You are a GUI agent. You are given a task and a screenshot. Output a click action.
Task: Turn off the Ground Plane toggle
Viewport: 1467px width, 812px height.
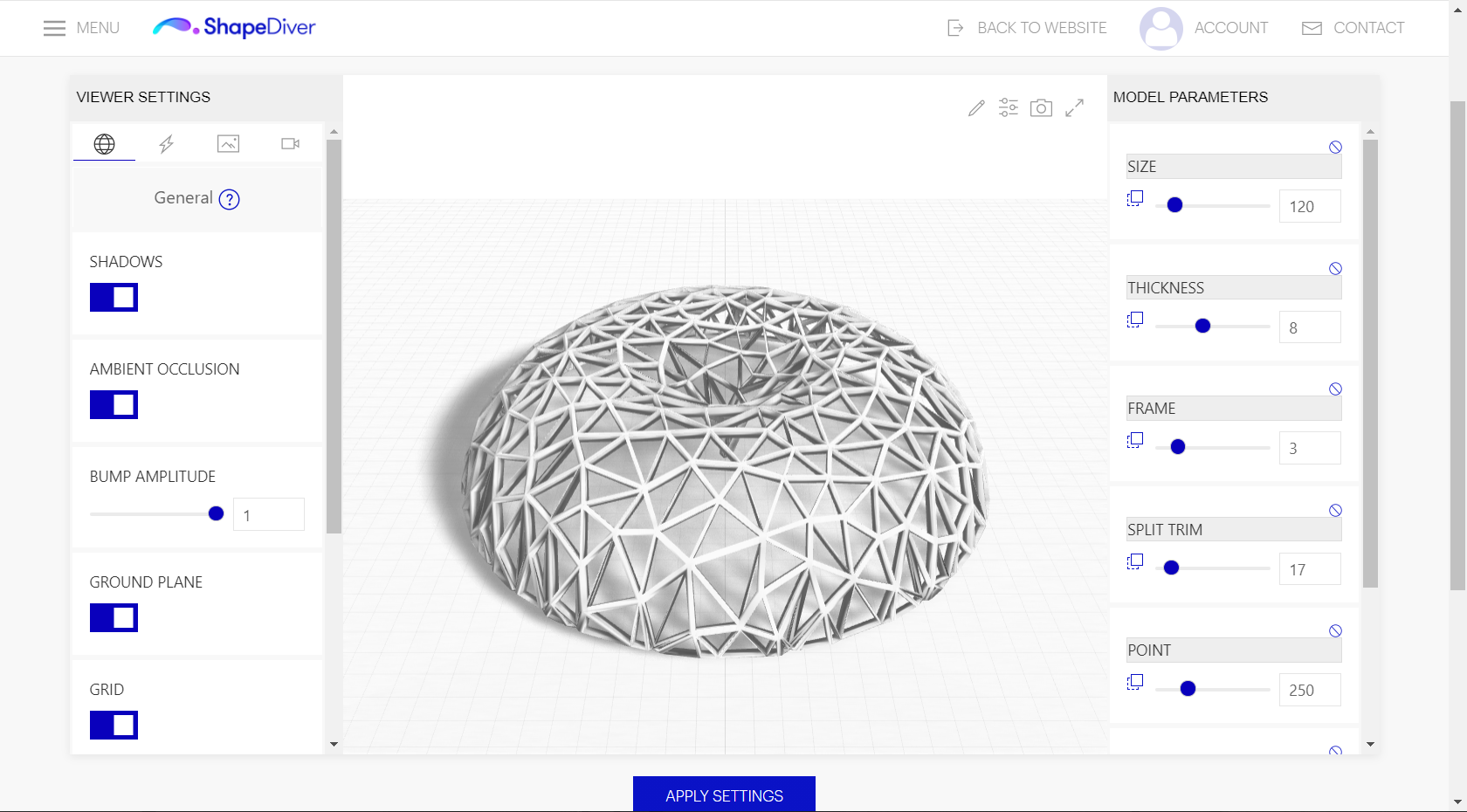pyautogui.click(x=114, y=618)
